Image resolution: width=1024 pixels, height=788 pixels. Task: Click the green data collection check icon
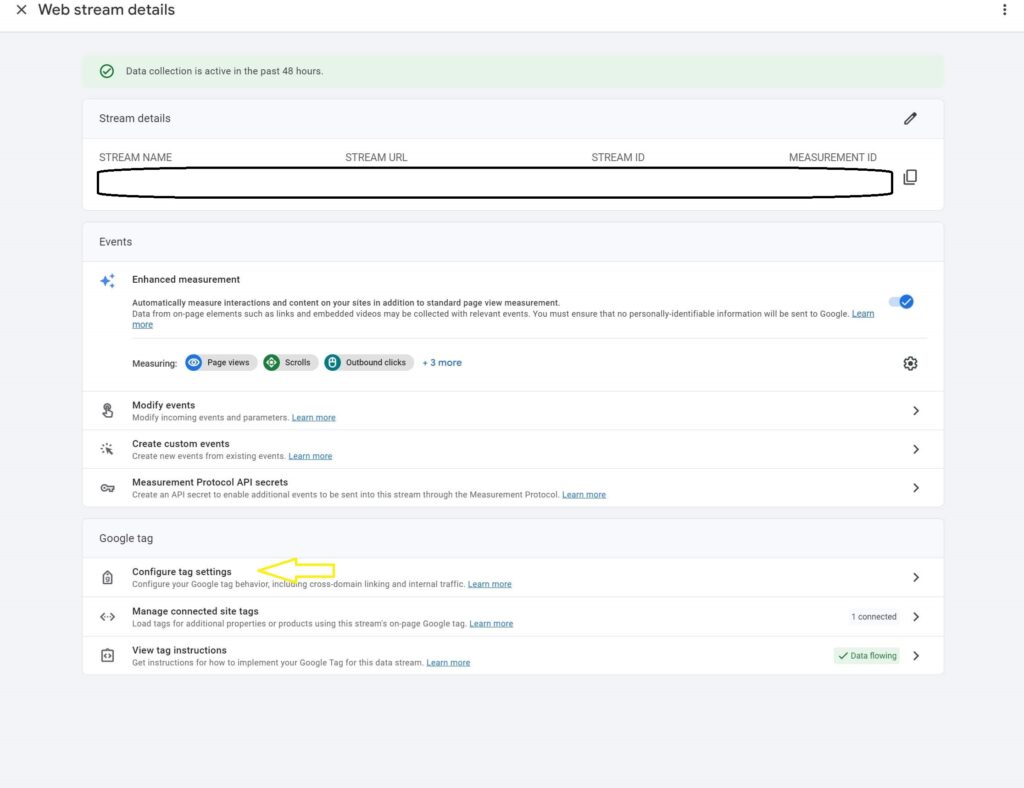click(107, 71)
